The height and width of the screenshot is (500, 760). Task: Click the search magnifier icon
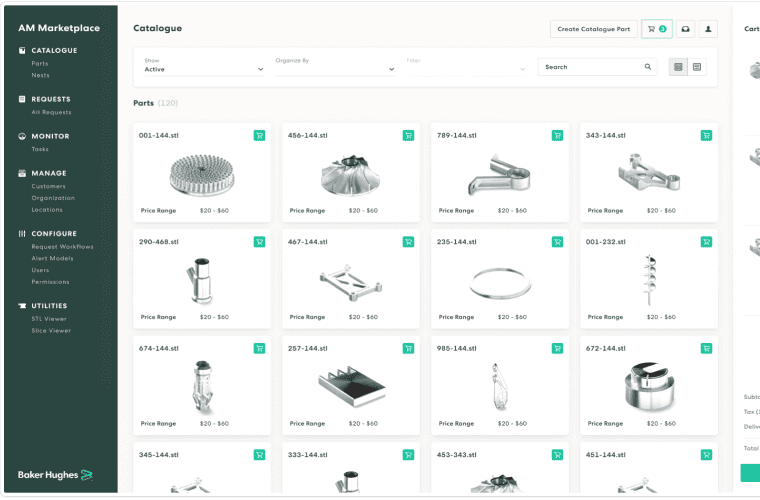click(648, 67)
